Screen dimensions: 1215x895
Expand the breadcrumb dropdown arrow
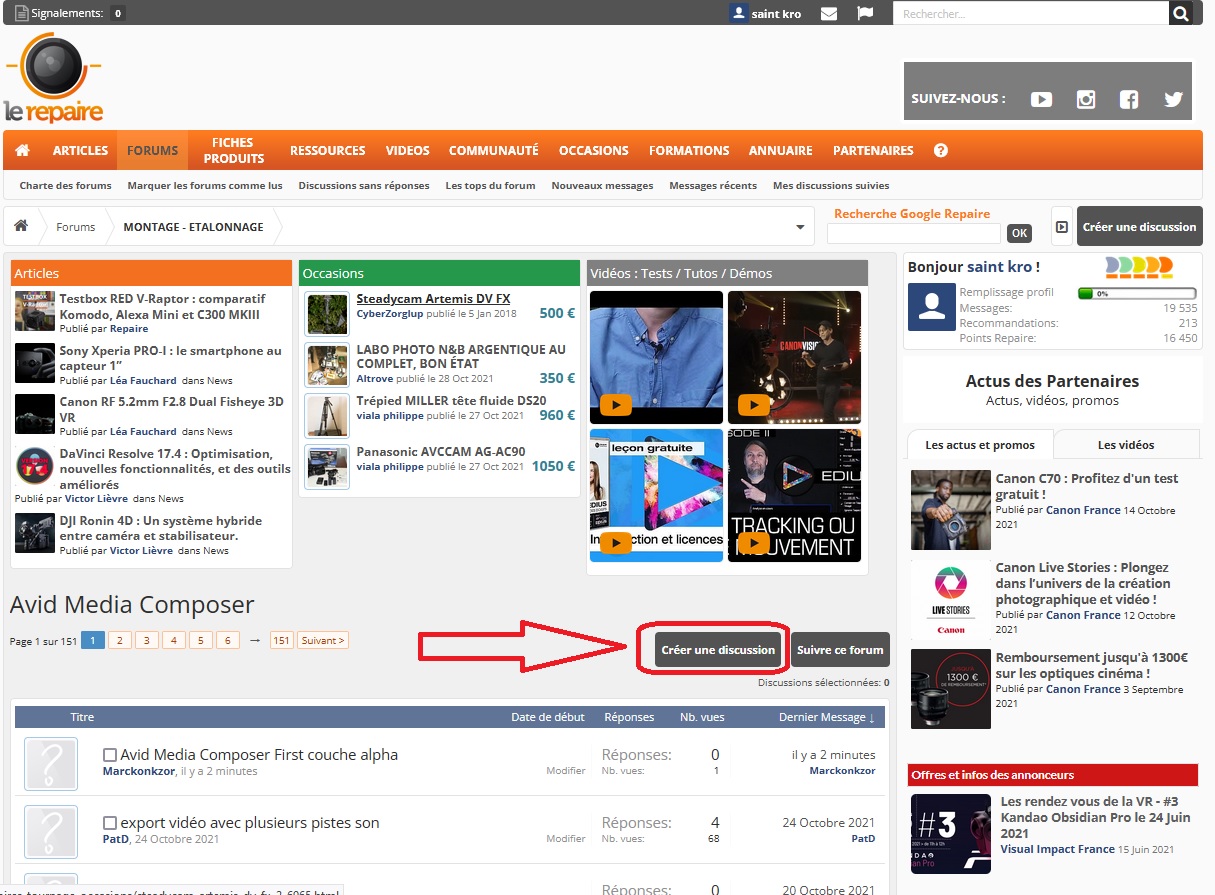(x=800, y=227)
